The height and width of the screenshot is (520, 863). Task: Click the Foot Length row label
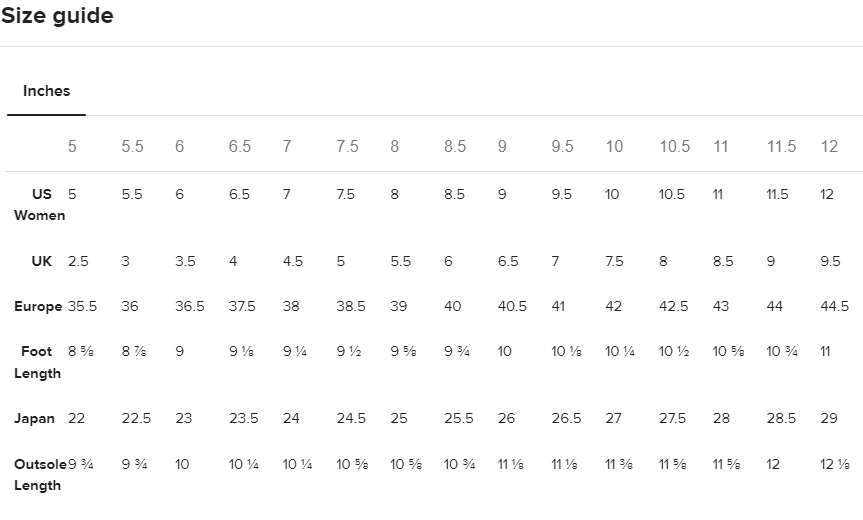click(38, 362)
